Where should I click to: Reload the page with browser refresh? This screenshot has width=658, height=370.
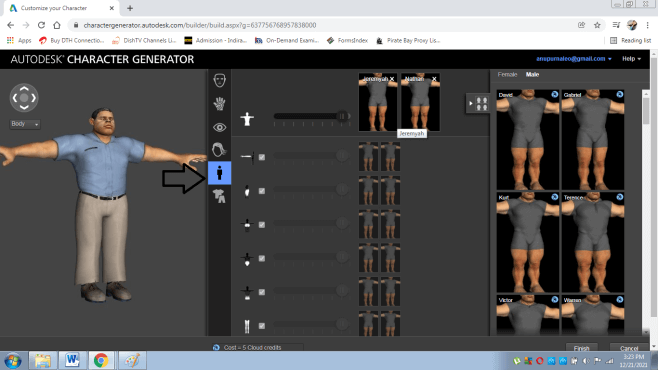41,25
